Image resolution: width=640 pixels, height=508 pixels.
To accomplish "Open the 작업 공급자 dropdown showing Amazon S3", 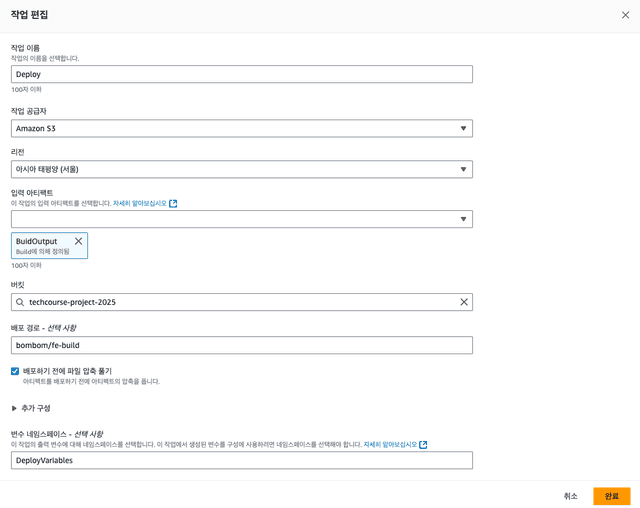I will point(242,129).
